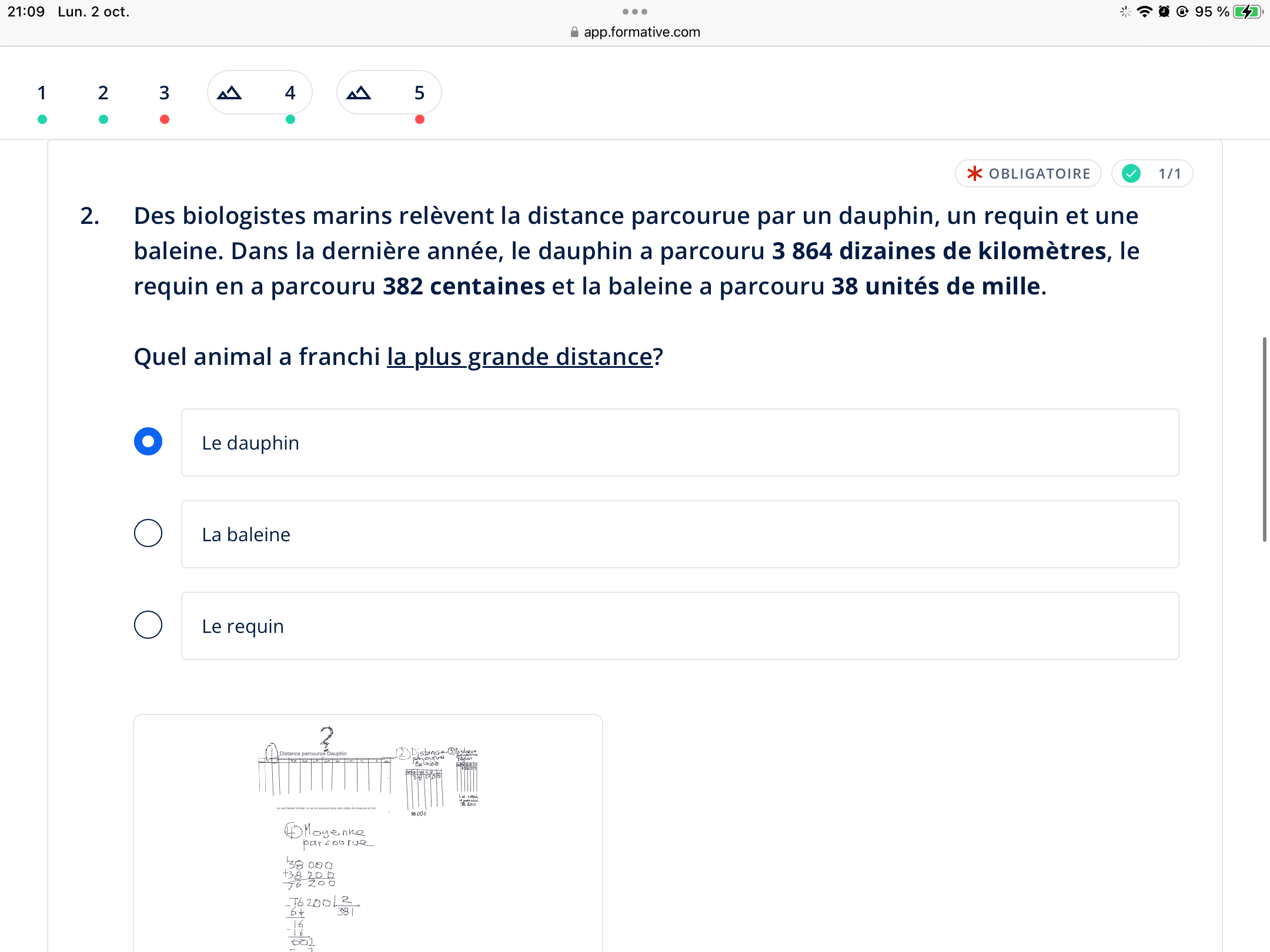Click the mountain image icon before question 5

(x=359, y=93)
